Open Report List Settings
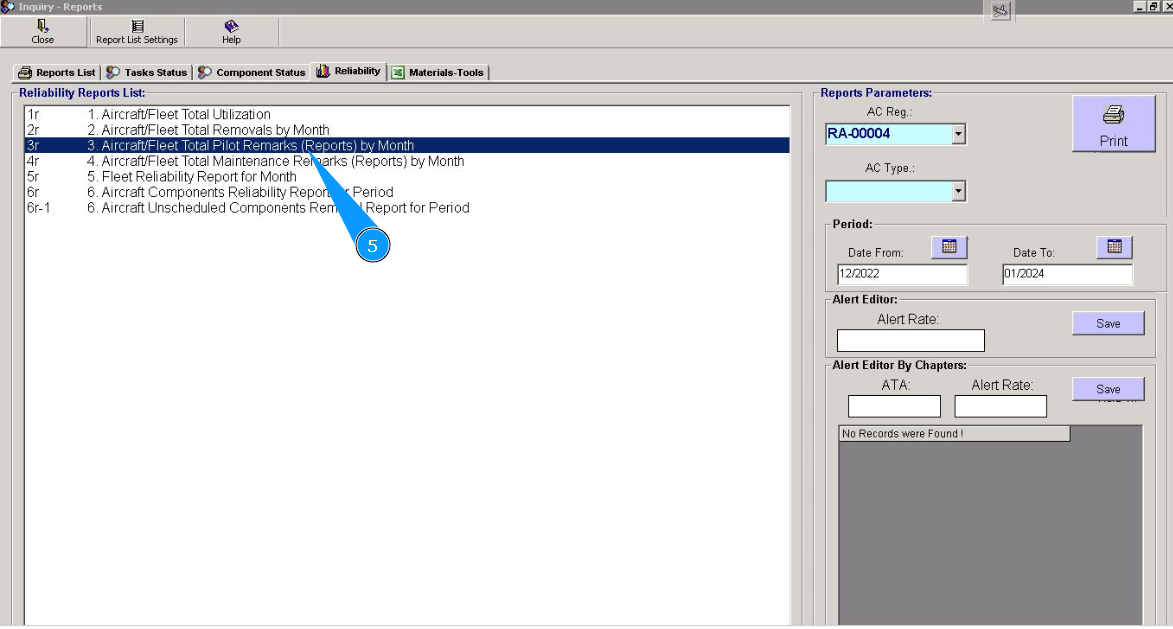The image size is (1173, 629). 137,32
